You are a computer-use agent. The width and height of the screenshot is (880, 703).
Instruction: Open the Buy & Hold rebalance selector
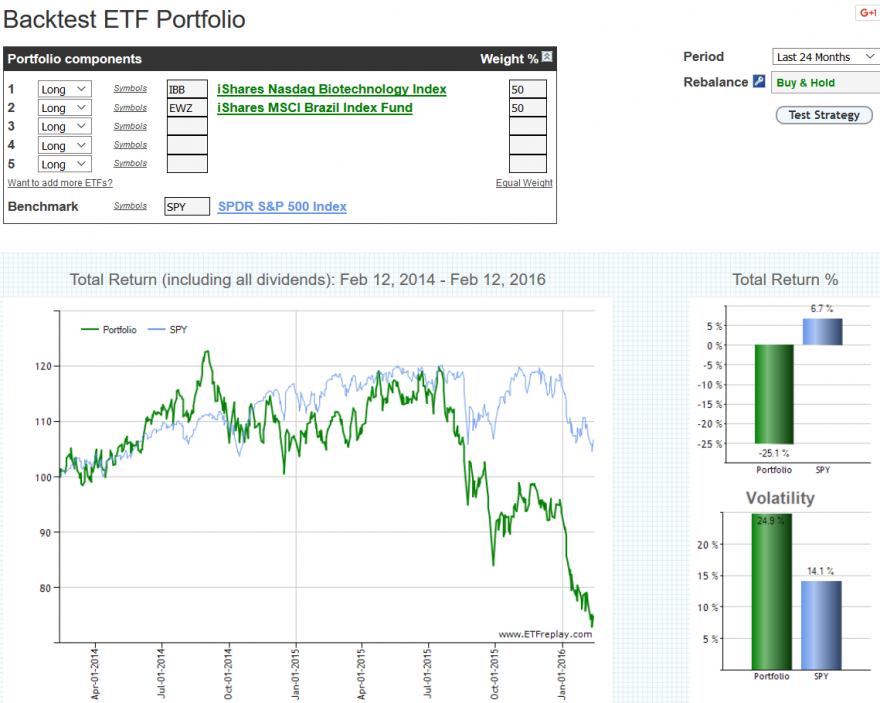[x=826, y=83]
